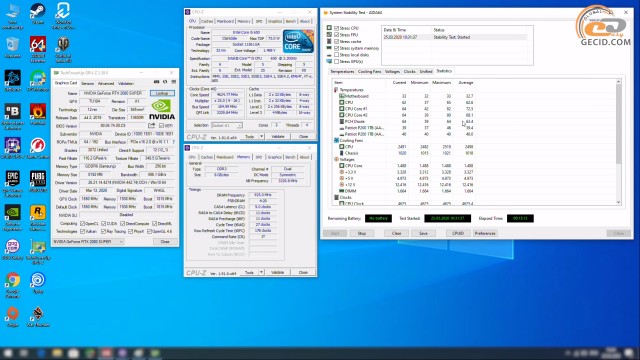Image resolution: width=640 pixels, height=360 pixels.
Task: Click the scroll up arrow in AIDA64 statistics
Action: click(618, 82)
